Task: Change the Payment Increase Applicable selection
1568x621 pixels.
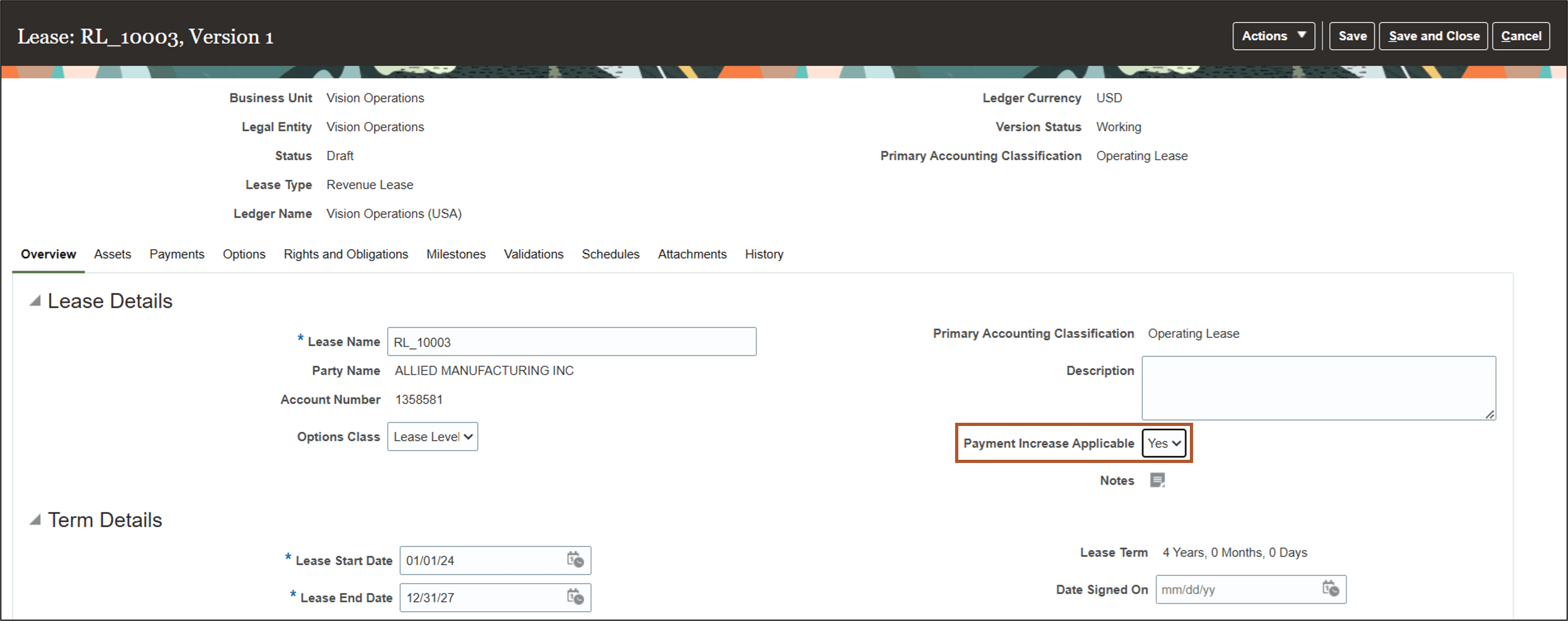Action: click(1162, 443)
